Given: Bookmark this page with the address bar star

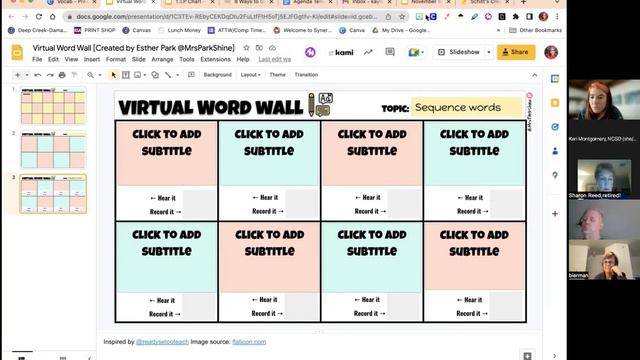Looking at the screenshot, I should 402,17.
